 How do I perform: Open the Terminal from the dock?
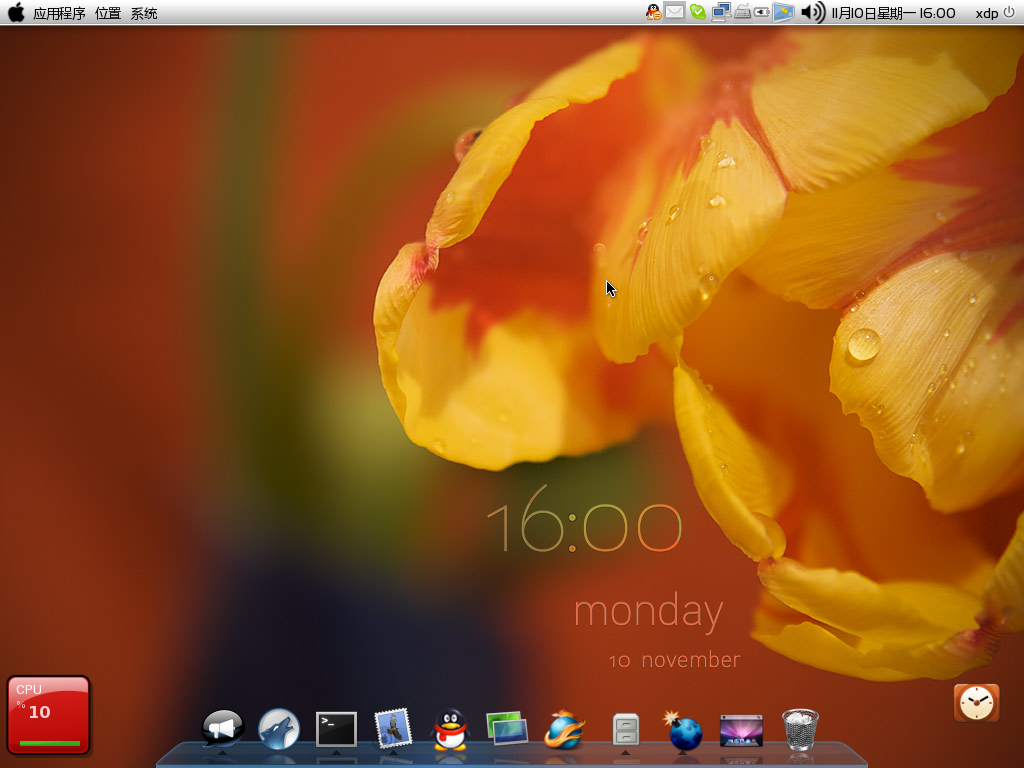click(336, 729)
